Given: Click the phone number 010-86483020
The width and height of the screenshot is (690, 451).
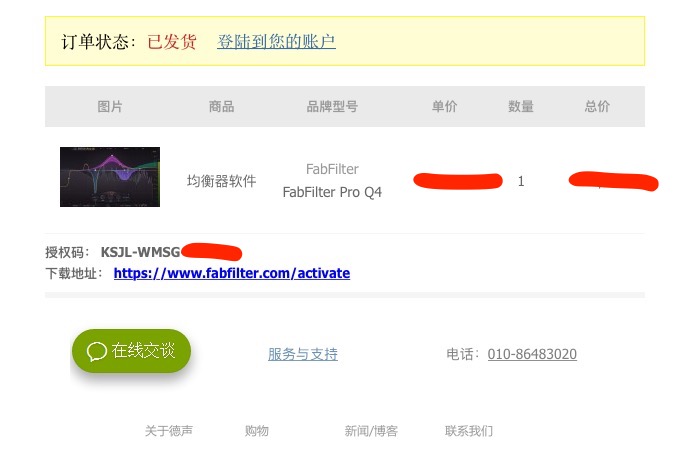Looking at the screenshot, I should tap(532, 354).
